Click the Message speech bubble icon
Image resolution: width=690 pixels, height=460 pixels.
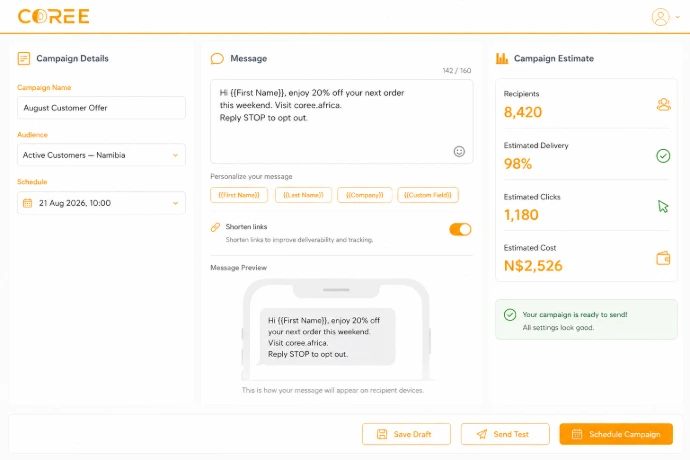pos(217,59)
